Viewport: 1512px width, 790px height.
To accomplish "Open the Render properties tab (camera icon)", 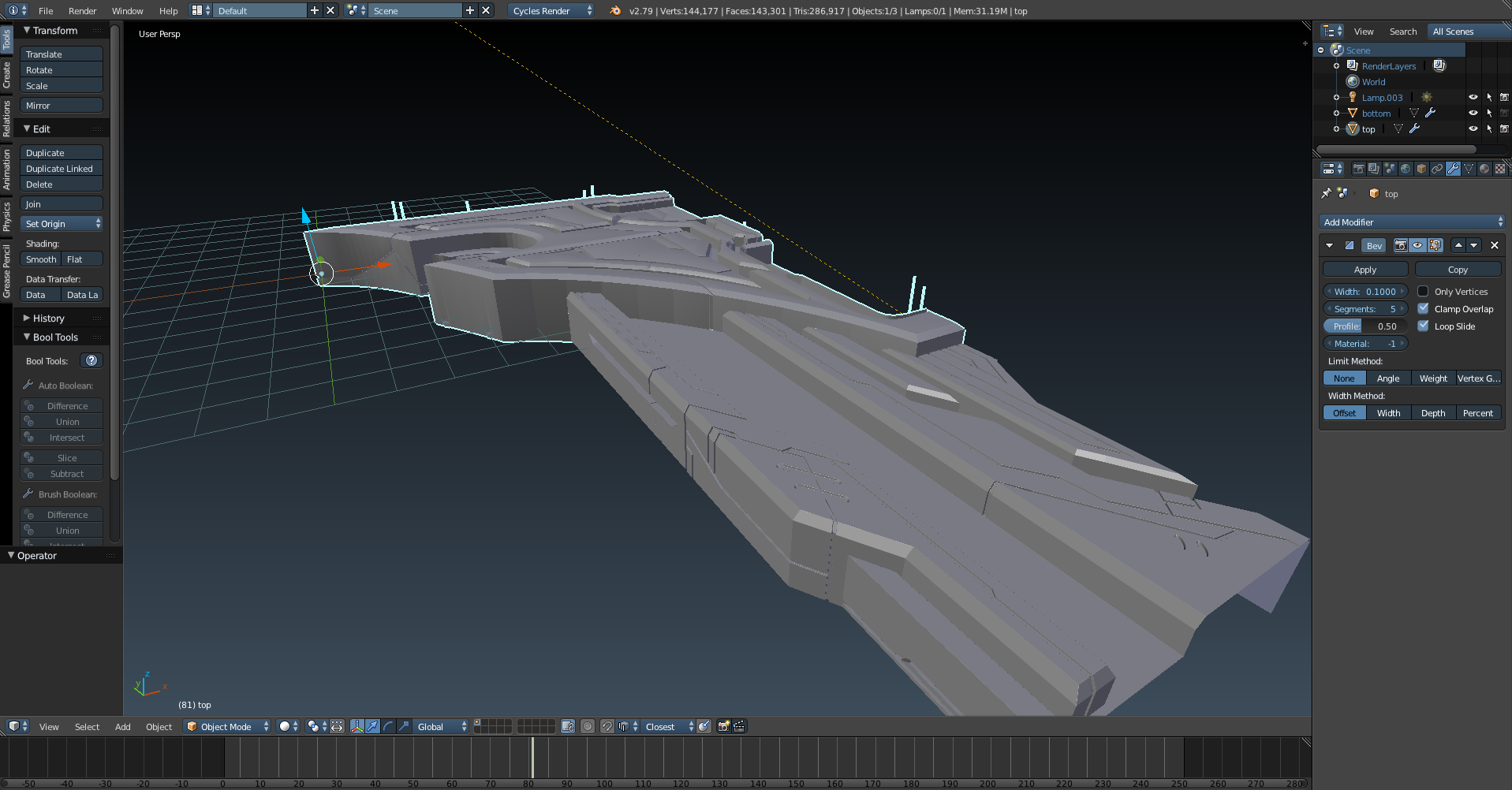I will tap(1358, 169).
